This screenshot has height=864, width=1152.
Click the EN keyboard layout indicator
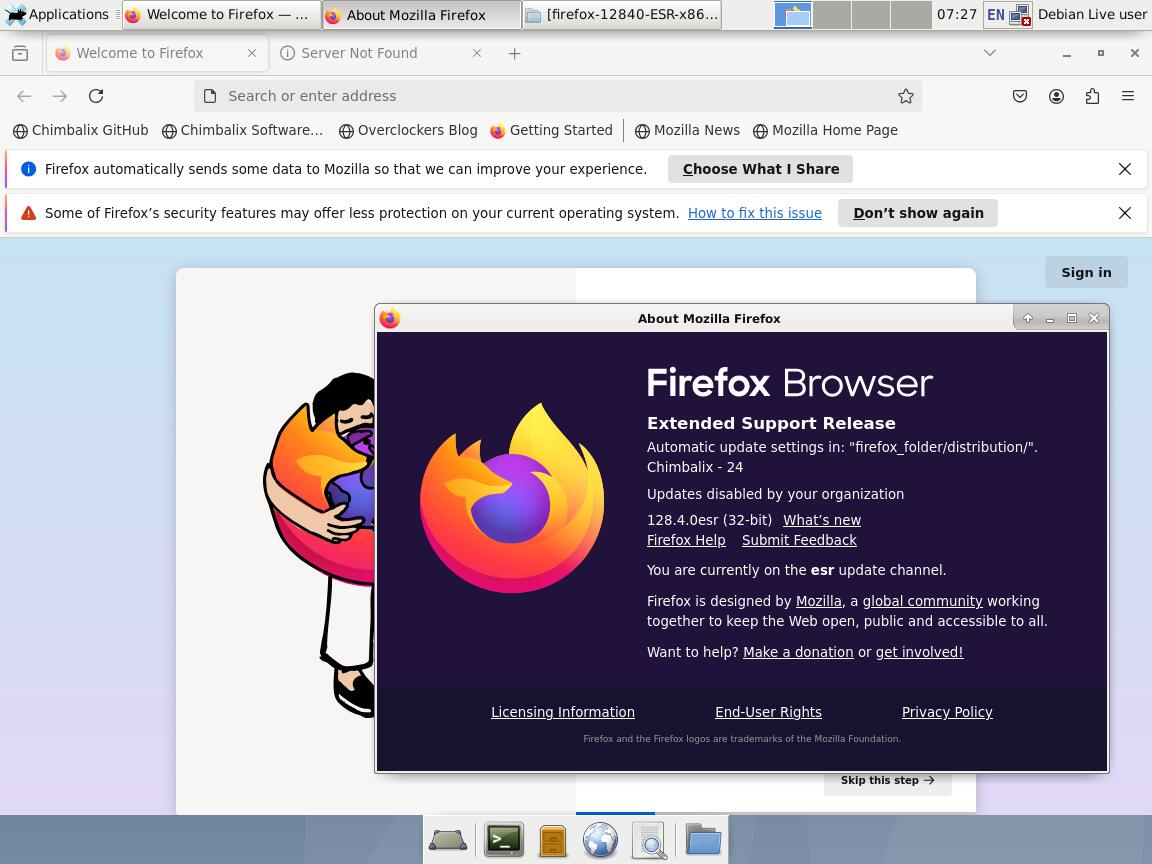[996, 15]
